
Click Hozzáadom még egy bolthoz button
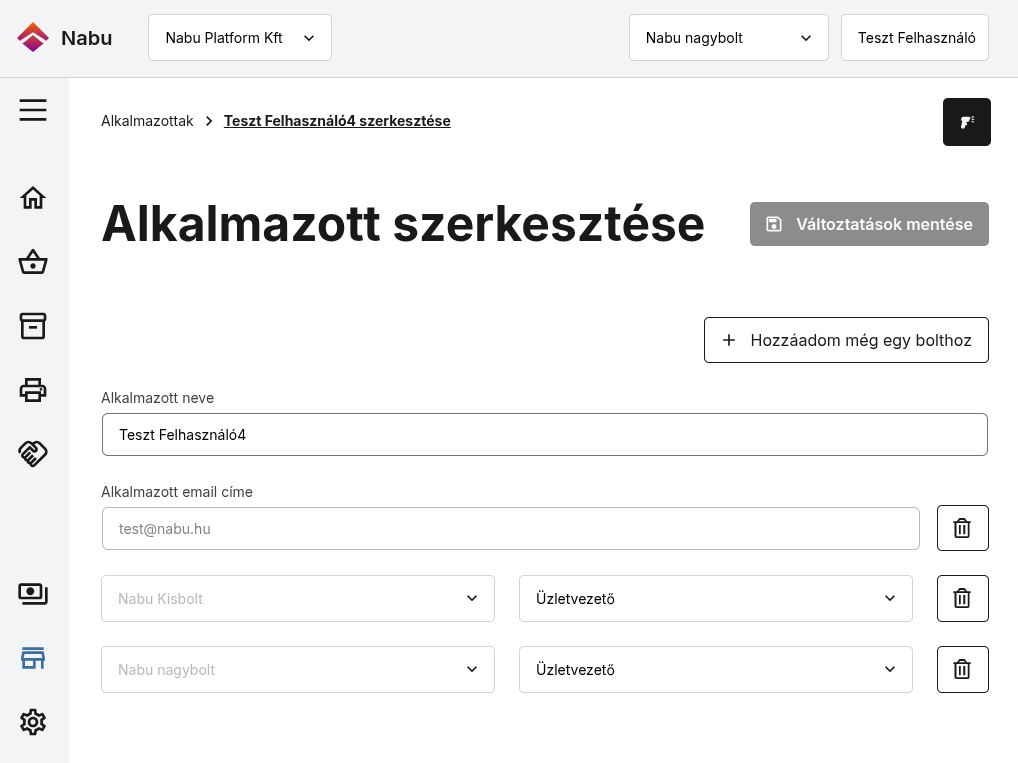846,340
